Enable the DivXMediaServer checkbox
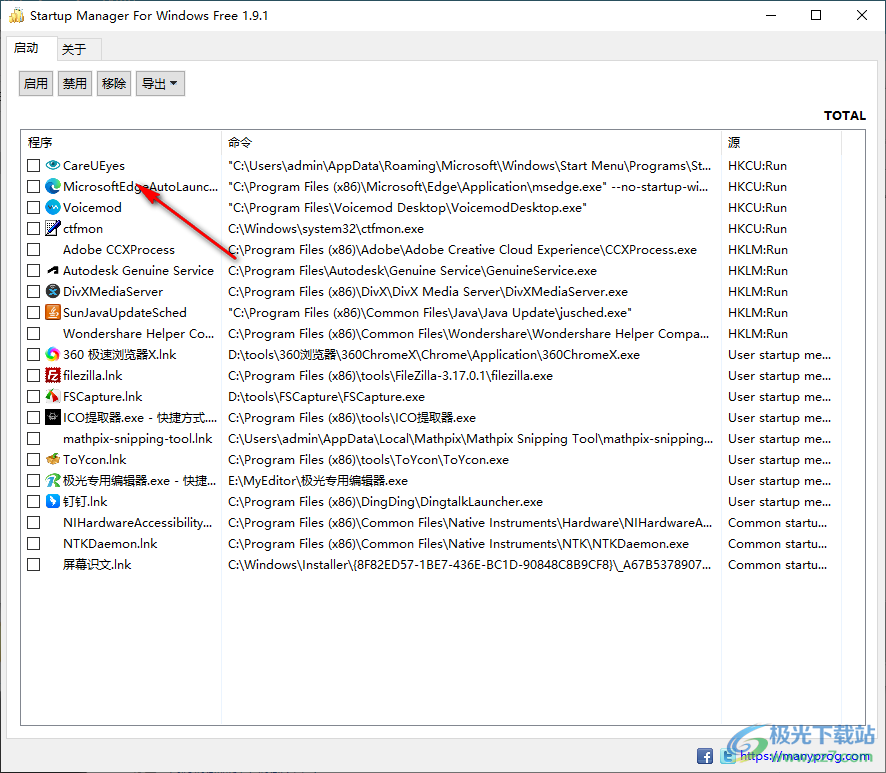886x773 pixels. pyautogui.click(x=33, y=291)
